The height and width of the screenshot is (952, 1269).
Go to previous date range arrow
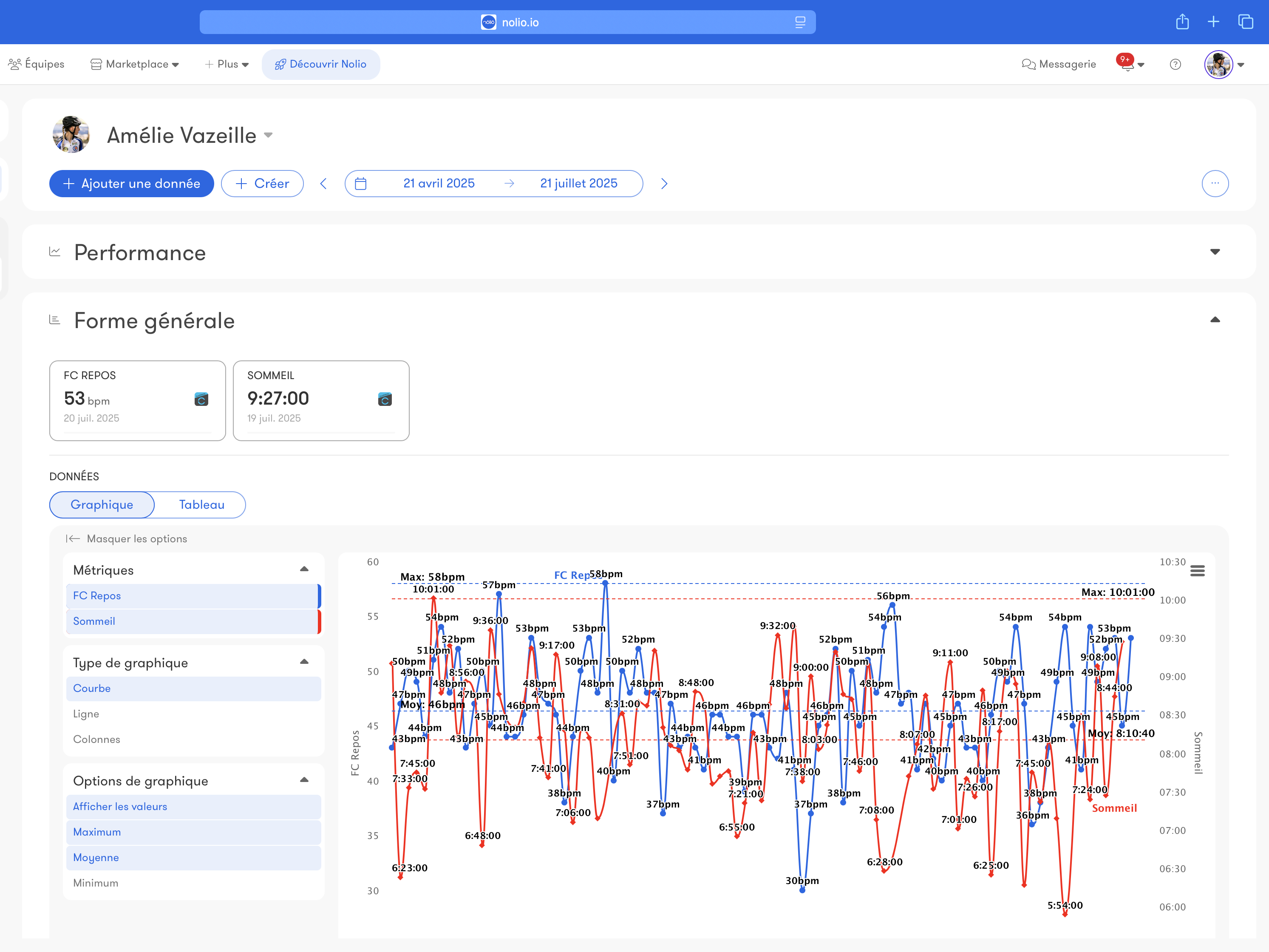point(323,184)
